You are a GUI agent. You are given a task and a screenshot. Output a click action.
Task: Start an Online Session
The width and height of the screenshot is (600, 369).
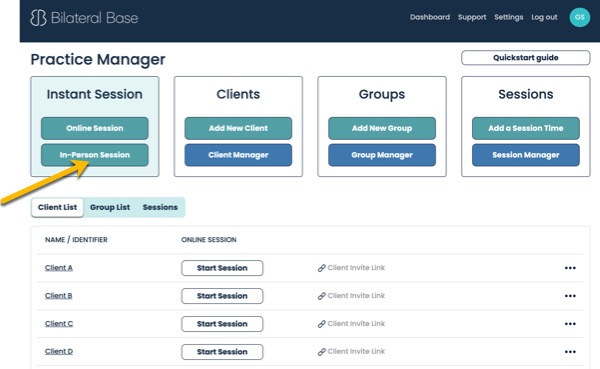click(95, 128)
